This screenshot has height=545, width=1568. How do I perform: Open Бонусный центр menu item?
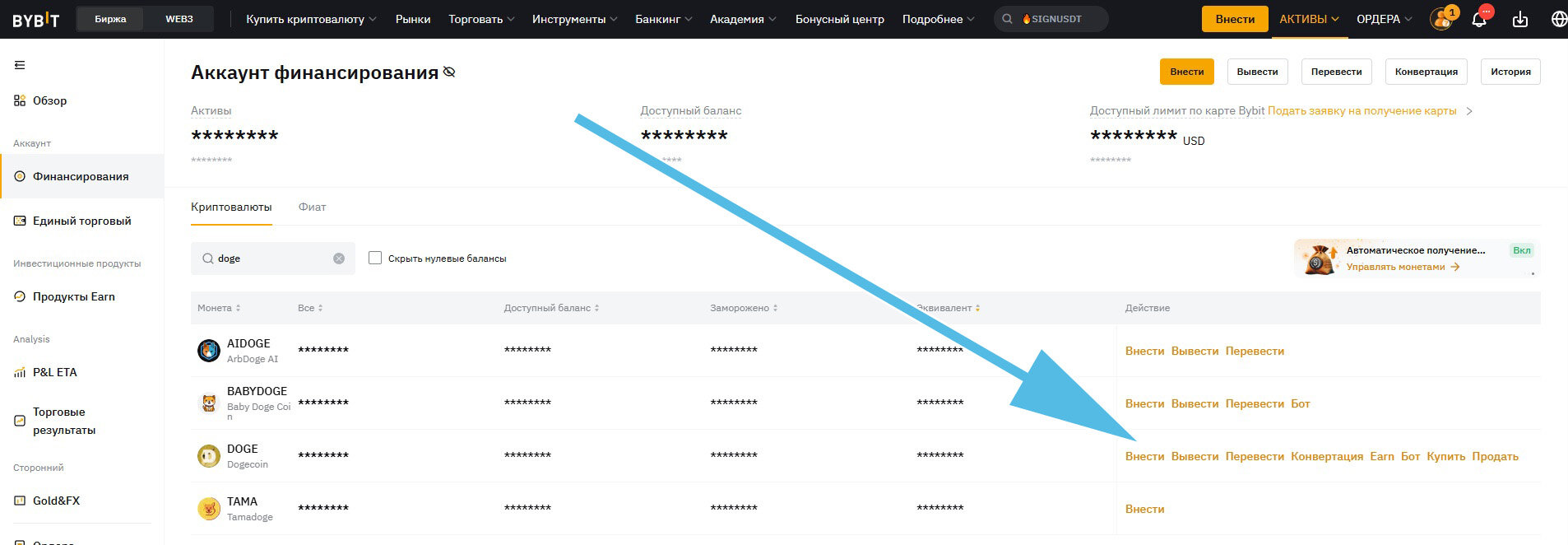840,19
